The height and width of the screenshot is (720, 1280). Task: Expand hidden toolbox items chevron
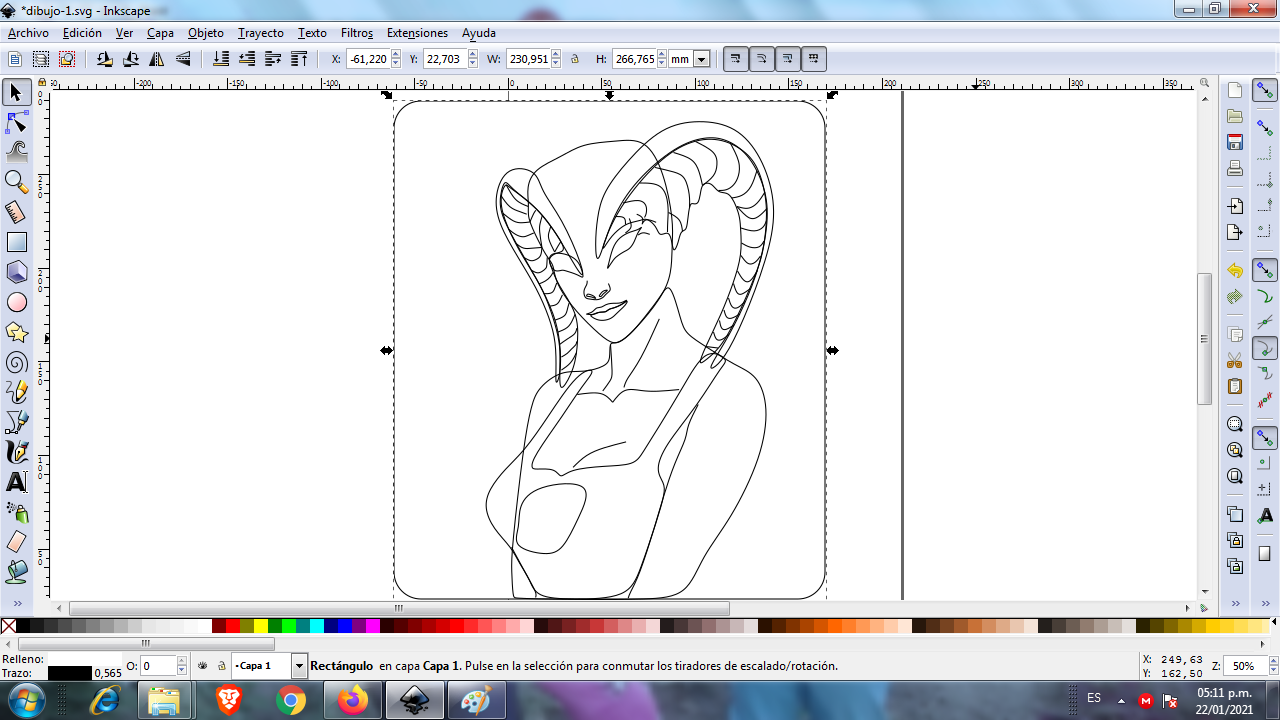[16, 604]
